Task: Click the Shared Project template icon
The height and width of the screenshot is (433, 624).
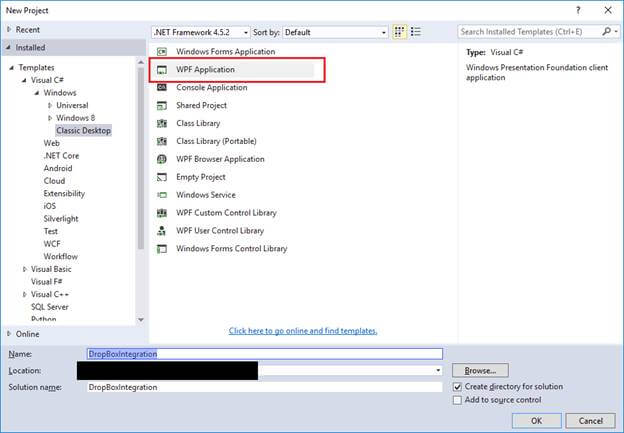Action: 162,105
